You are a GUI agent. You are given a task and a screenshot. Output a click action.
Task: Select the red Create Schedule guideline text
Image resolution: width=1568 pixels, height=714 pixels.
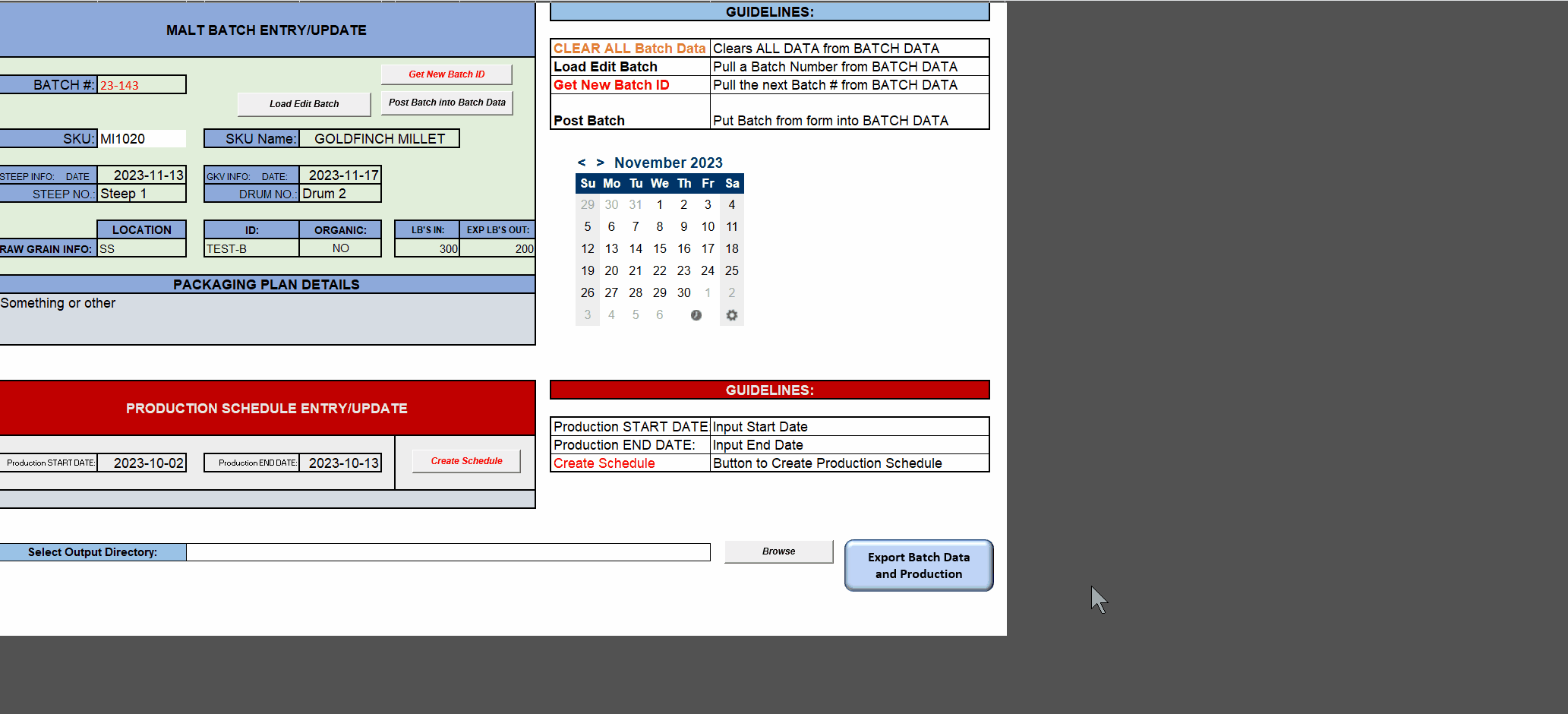pos(604,463)
